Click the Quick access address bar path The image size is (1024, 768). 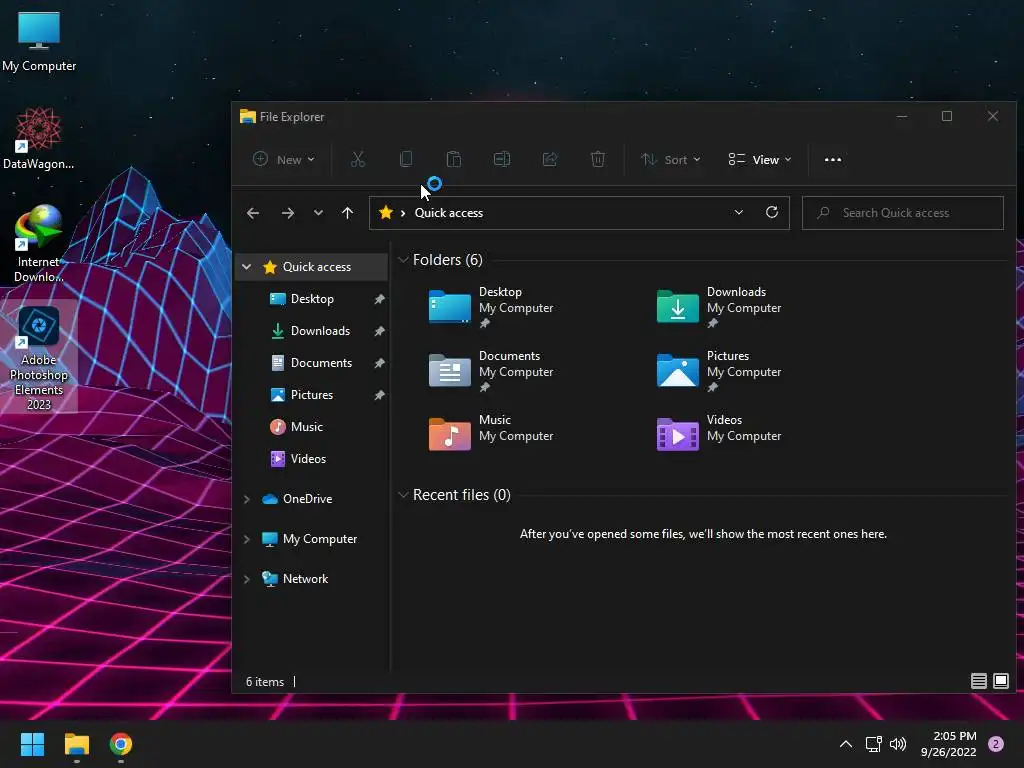(449, 213)
